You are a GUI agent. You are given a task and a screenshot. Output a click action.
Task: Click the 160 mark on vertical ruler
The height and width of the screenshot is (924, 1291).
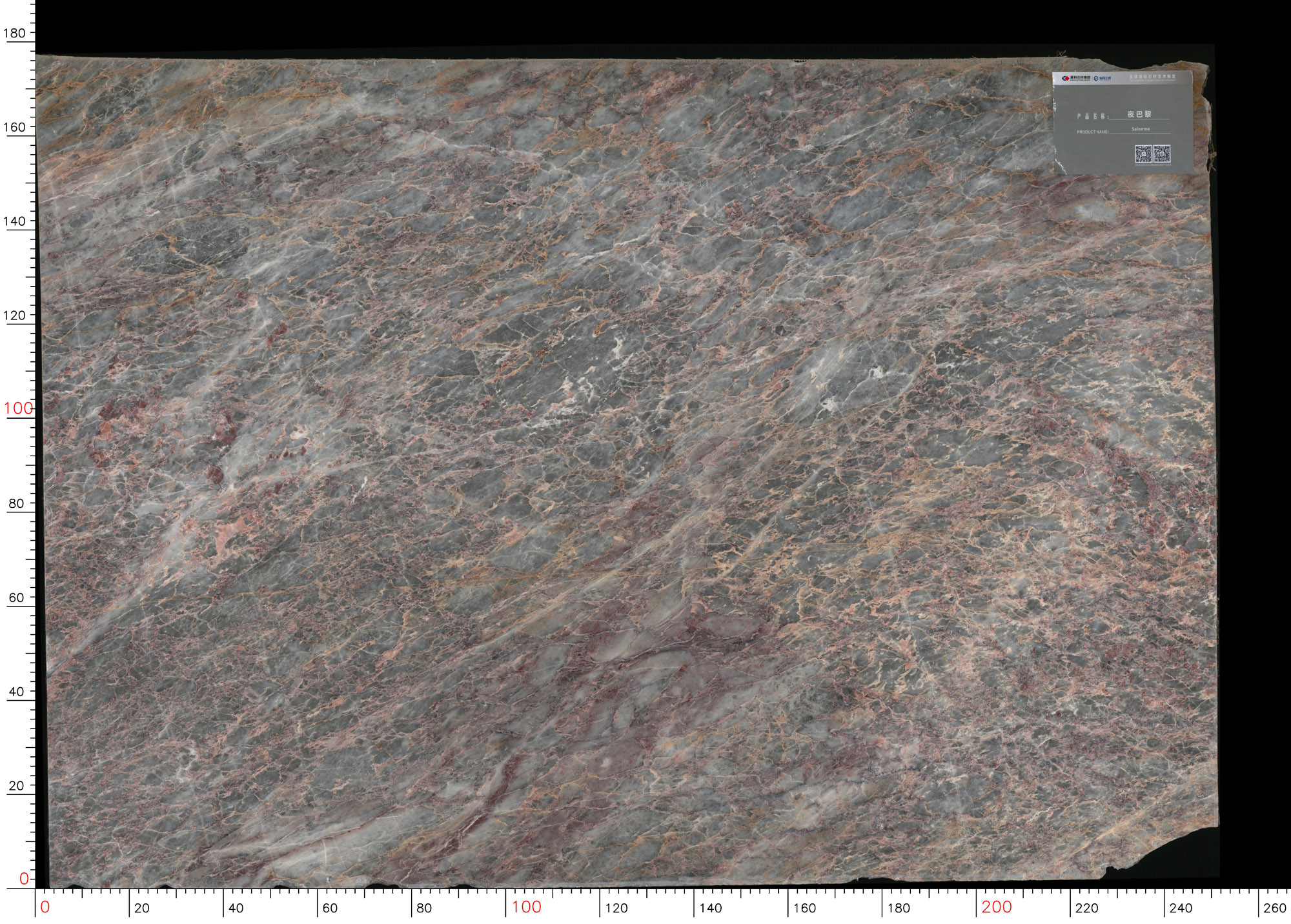pyautogui.click(x=14, y=127)
